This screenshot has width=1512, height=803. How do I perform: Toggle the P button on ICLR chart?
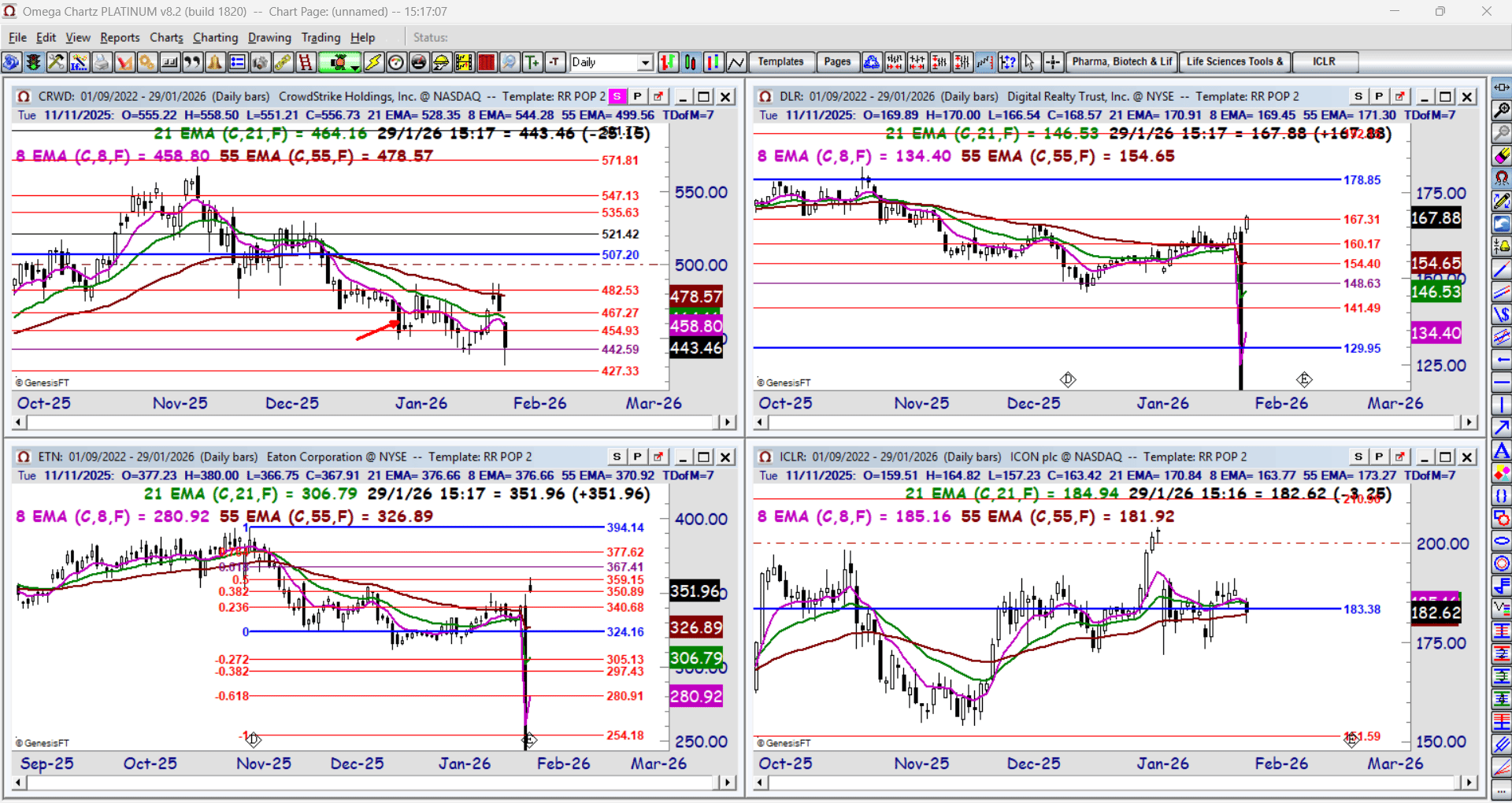tap(1379, 457)
